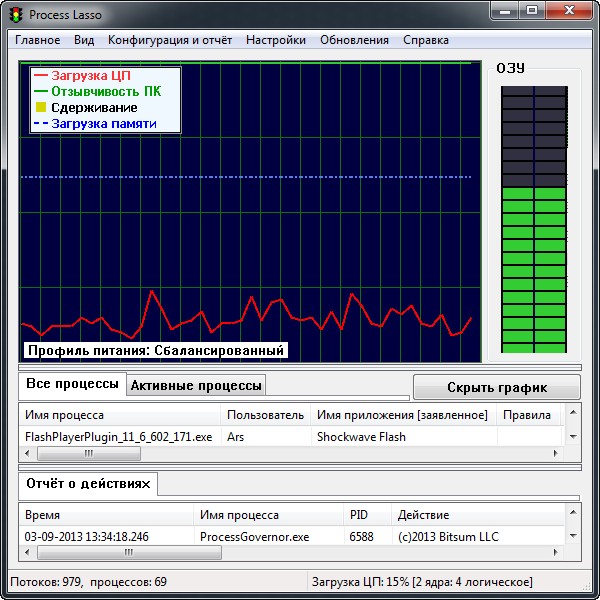Sort process list by Пользователь column
This screenshot has width=600, height=600.
click(265, 415)
